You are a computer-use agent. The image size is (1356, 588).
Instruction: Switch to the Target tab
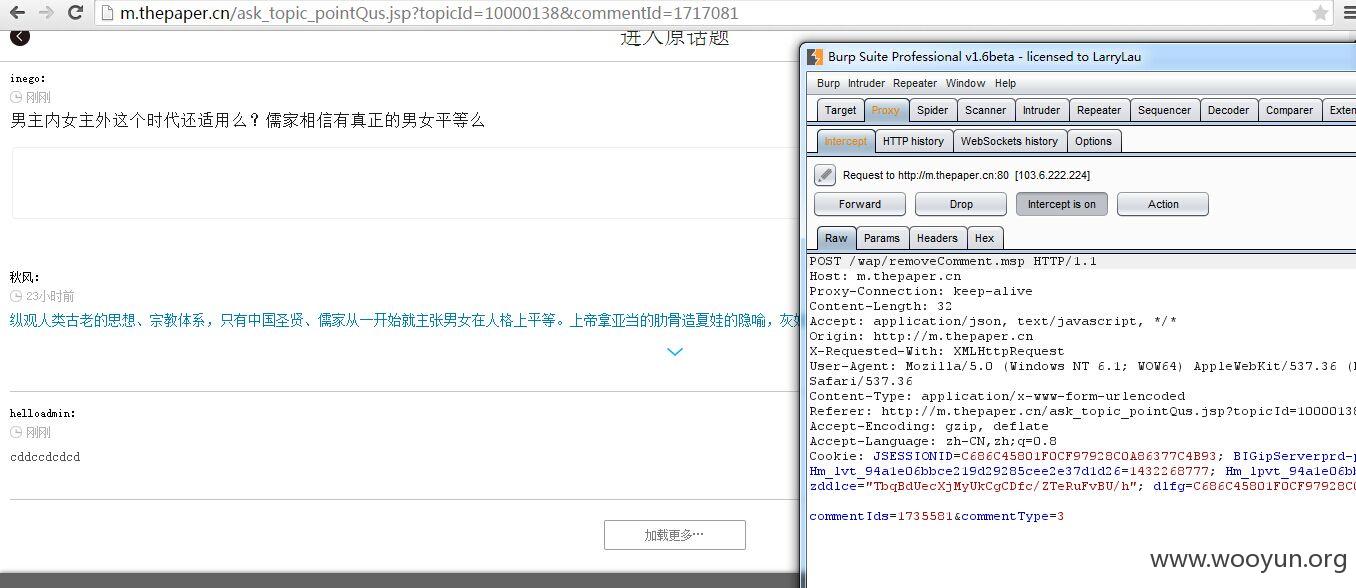click(x=840, y=110)
